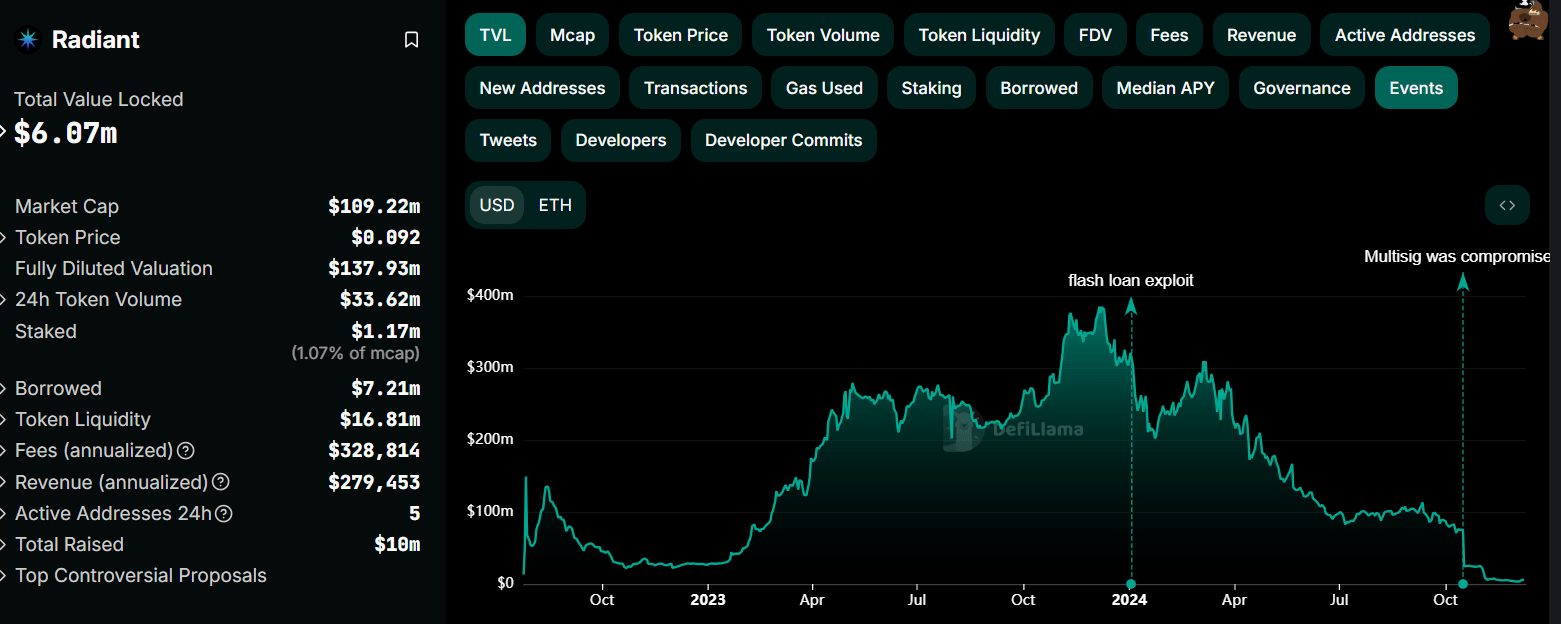Click the $1.17m staked value
Screen dimensions: 1561x624
[x=386, y=331]
